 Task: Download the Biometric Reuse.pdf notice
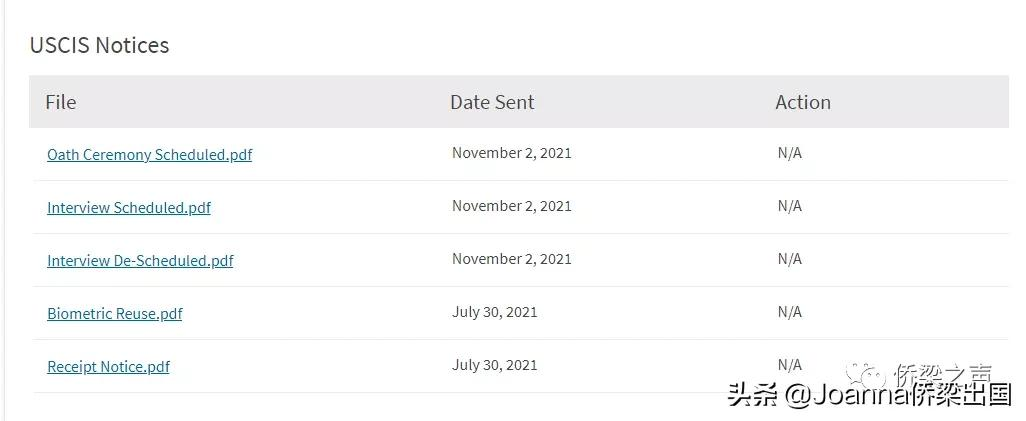[115, 314]
